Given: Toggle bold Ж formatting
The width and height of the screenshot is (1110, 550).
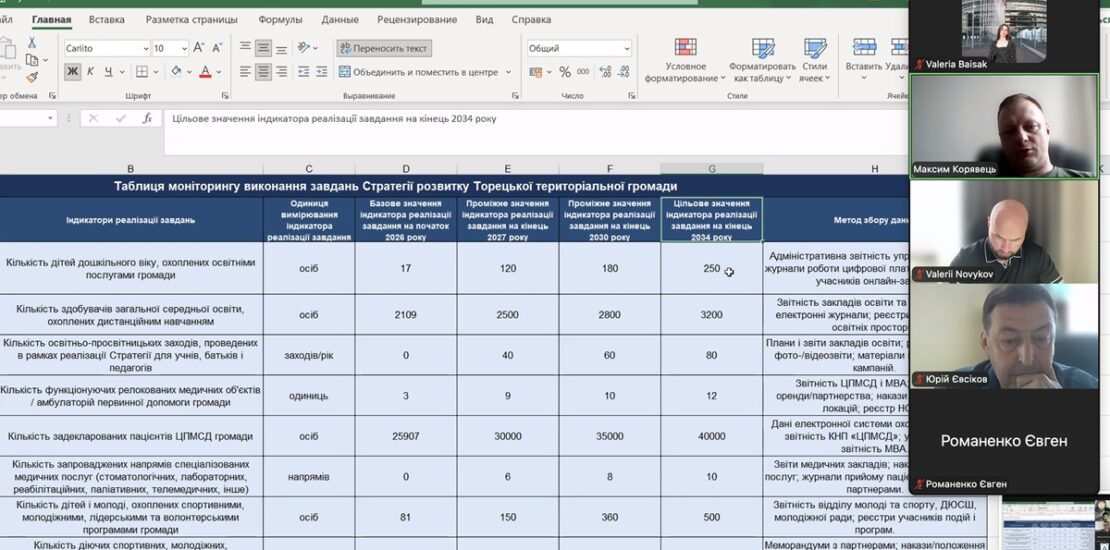Looking at the screenshot, I should pyautogui.click(x=72, y=71).
